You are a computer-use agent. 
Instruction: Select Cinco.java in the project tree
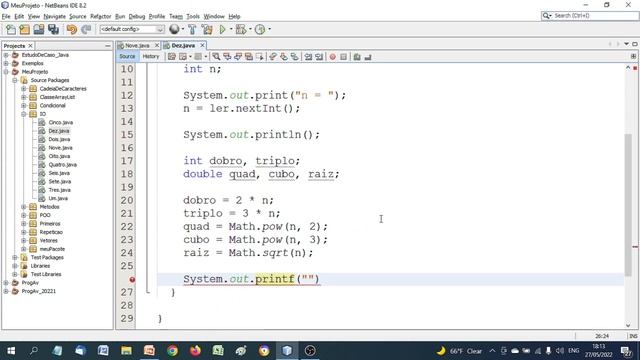pyautogui.click(x=60, y=122)
